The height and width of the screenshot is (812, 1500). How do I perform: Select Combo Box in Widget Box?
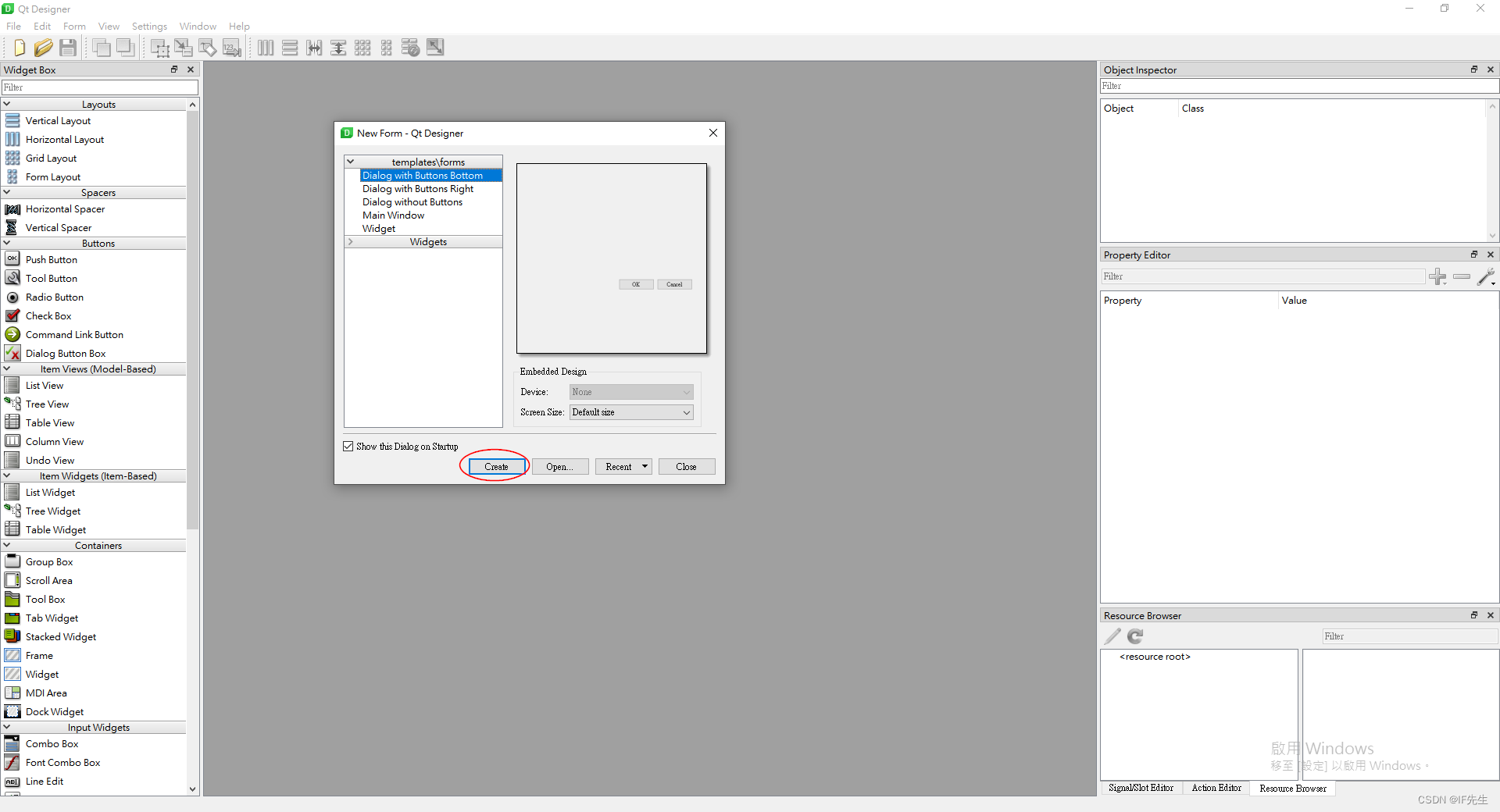pyautogui.click(x=52, y=744)
